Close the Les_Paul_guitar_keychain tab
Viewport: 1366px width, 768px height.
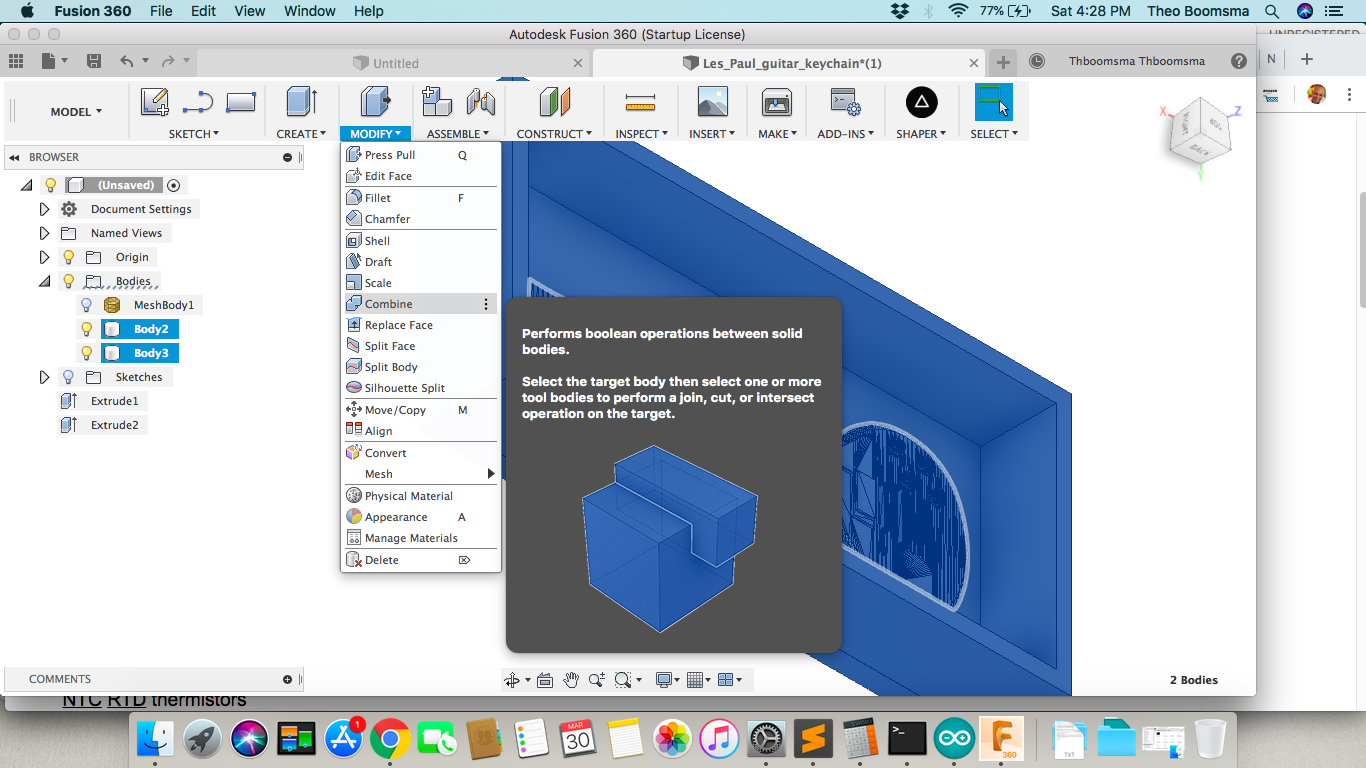click(x=975, y=63)
